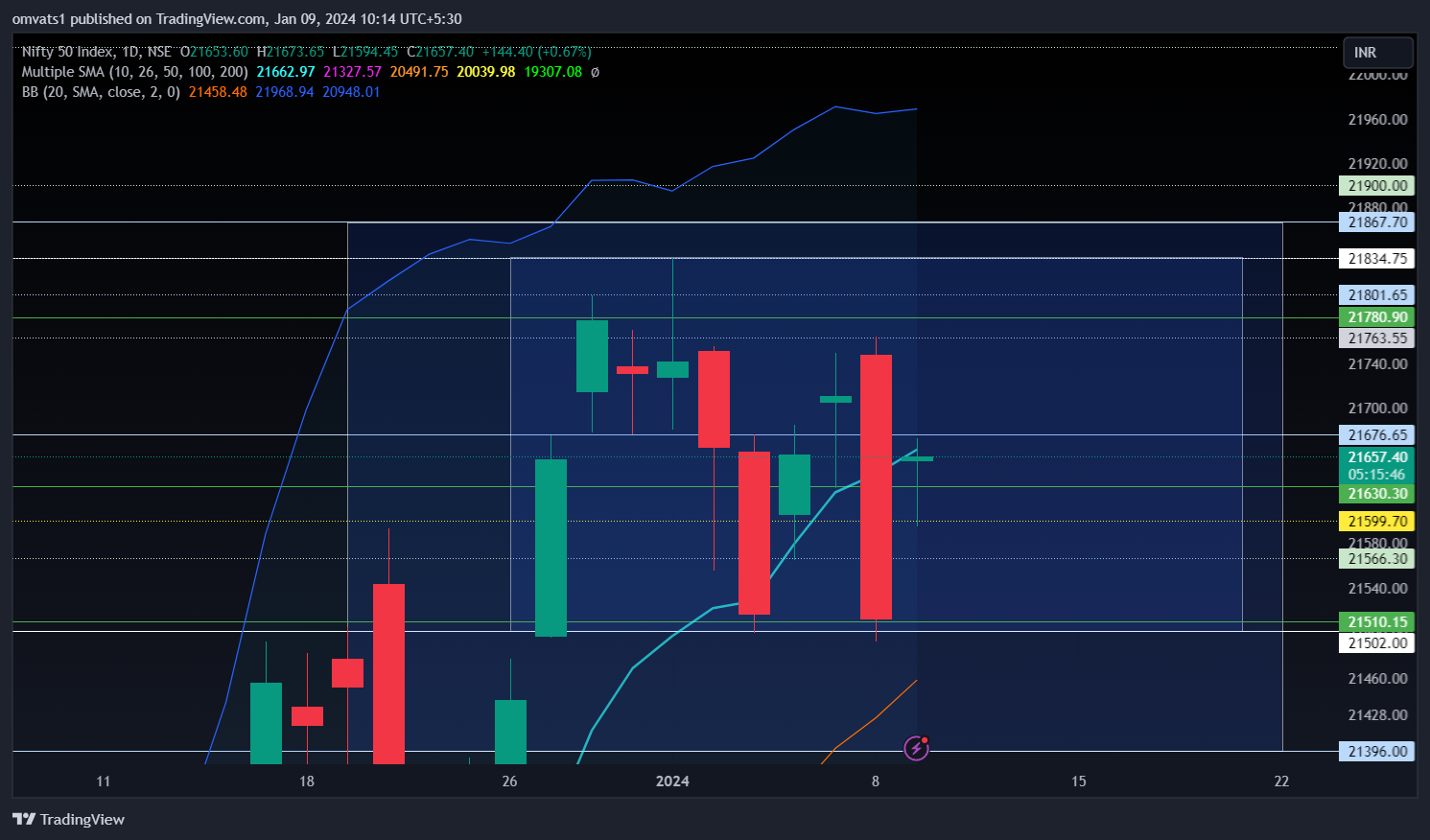Click the 21396.00 price label

1376,752
